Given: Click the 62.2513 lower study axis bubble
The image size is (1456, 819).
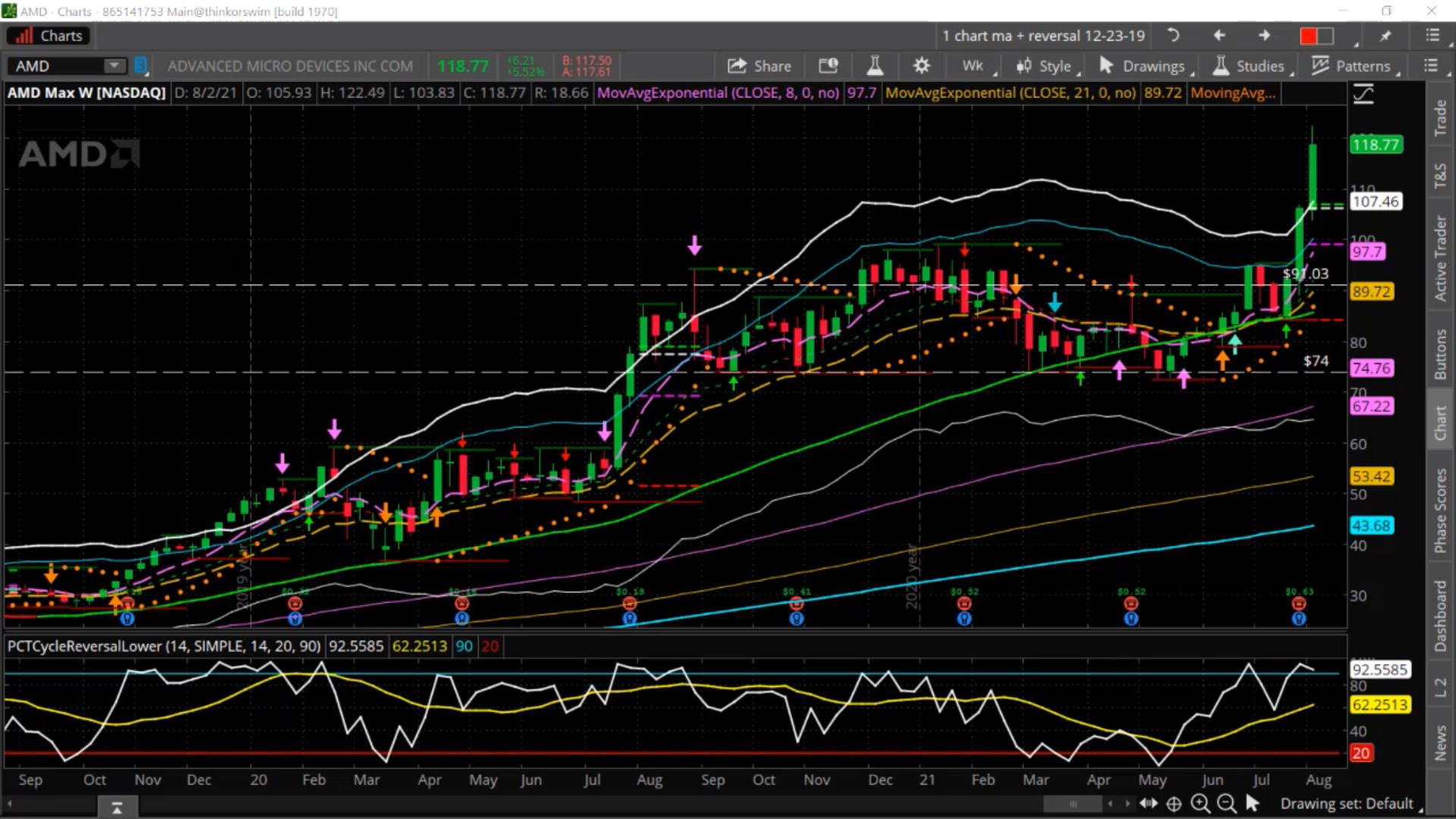Looking at the screenshot, I should click(1380, 705).
